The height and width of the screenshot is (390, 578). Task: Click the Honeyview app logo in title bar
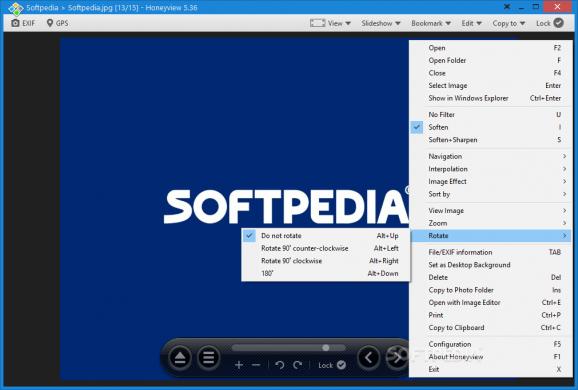coord(15,8)
